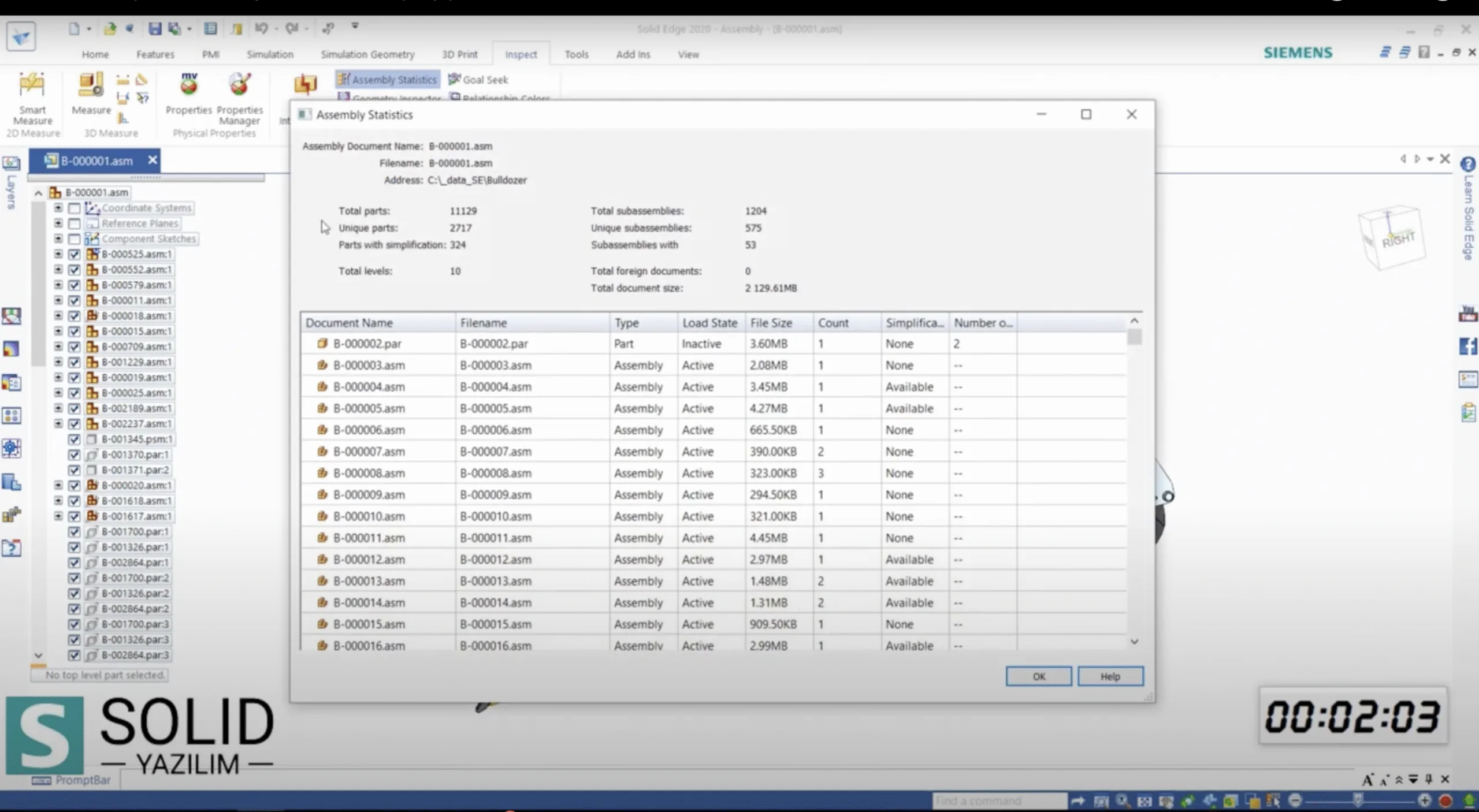The width and height of the screenshot is (1479, 812).
Task: Open the Properties Manager
Action: 240,98
